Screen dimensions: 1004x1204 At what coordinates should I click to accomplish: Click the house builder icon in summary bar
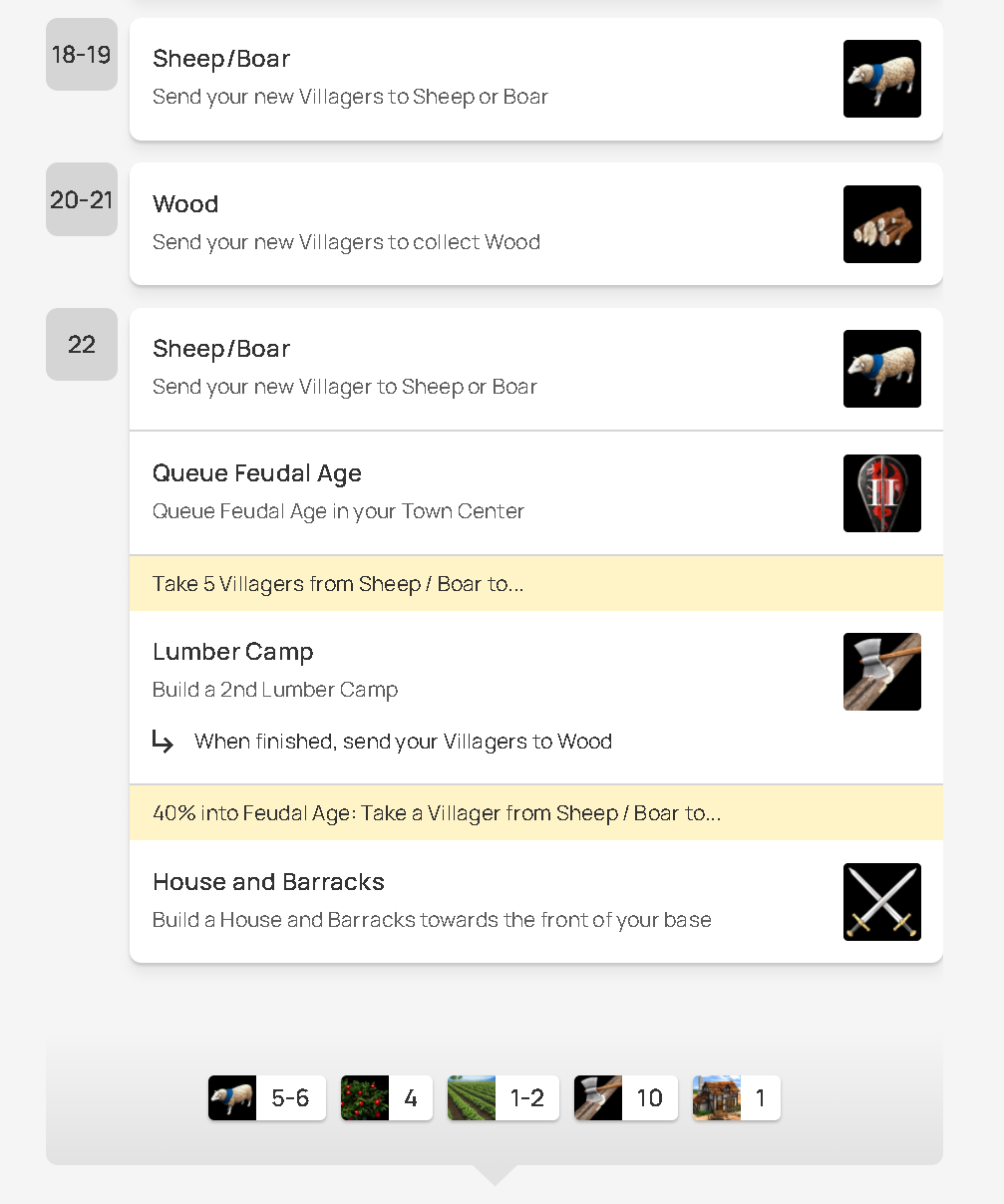point(717,1098)
